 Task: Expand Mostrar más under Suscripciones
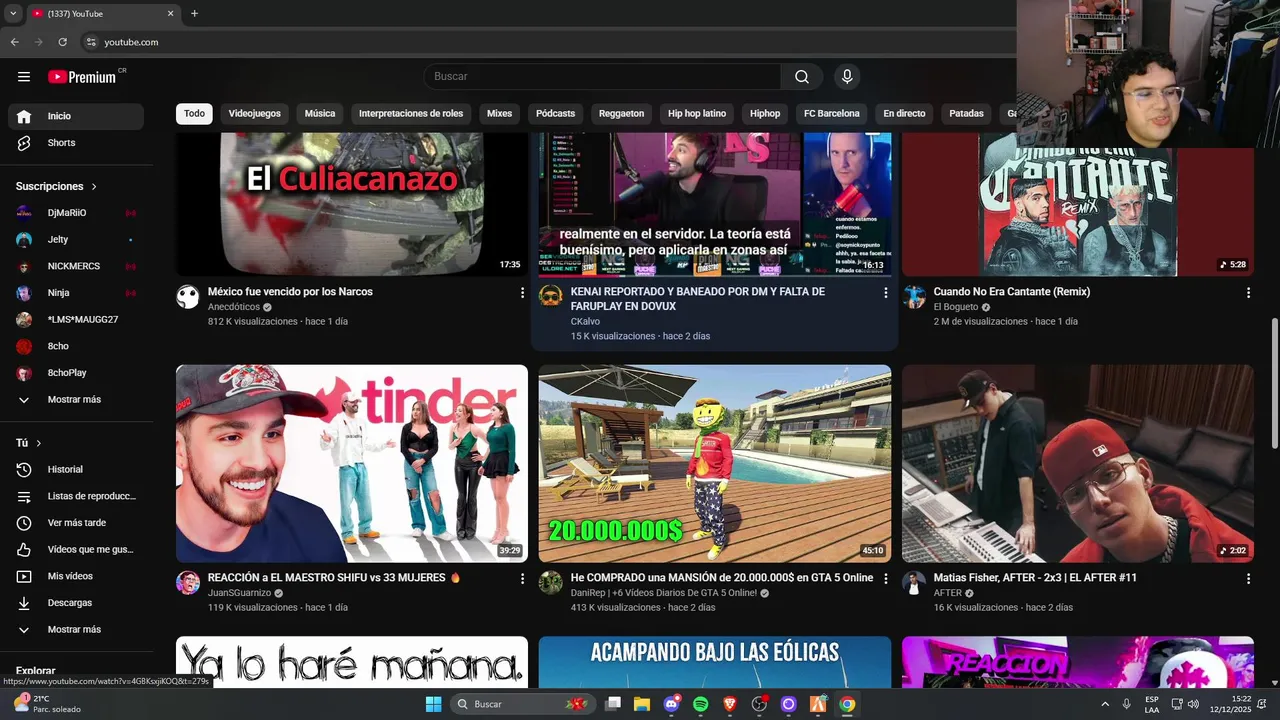coord(76,400)
